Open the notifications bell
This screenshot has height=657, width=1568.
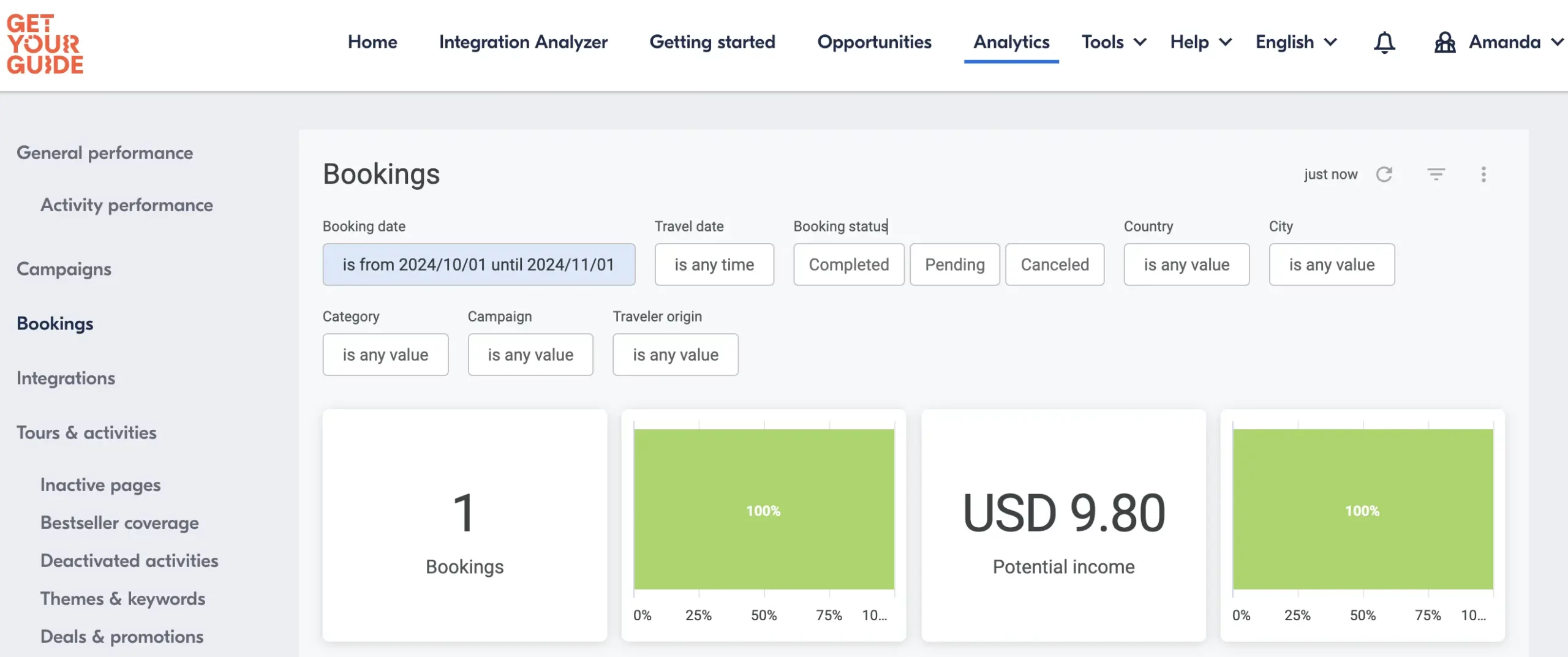pos(1384,42)
